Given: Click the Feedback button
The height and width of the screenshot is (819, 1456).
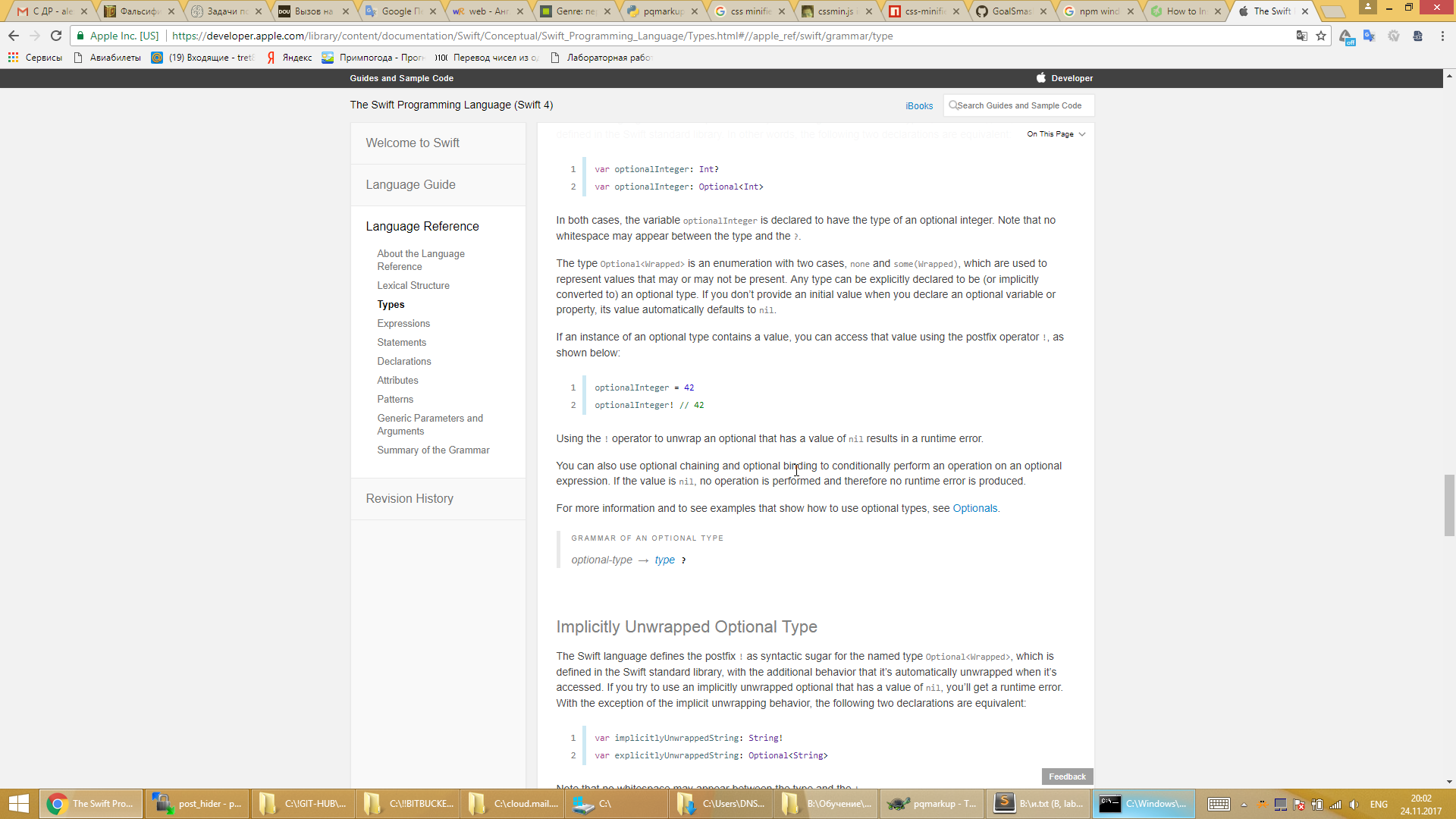Looking at the screenshot, I should 1067,777.
